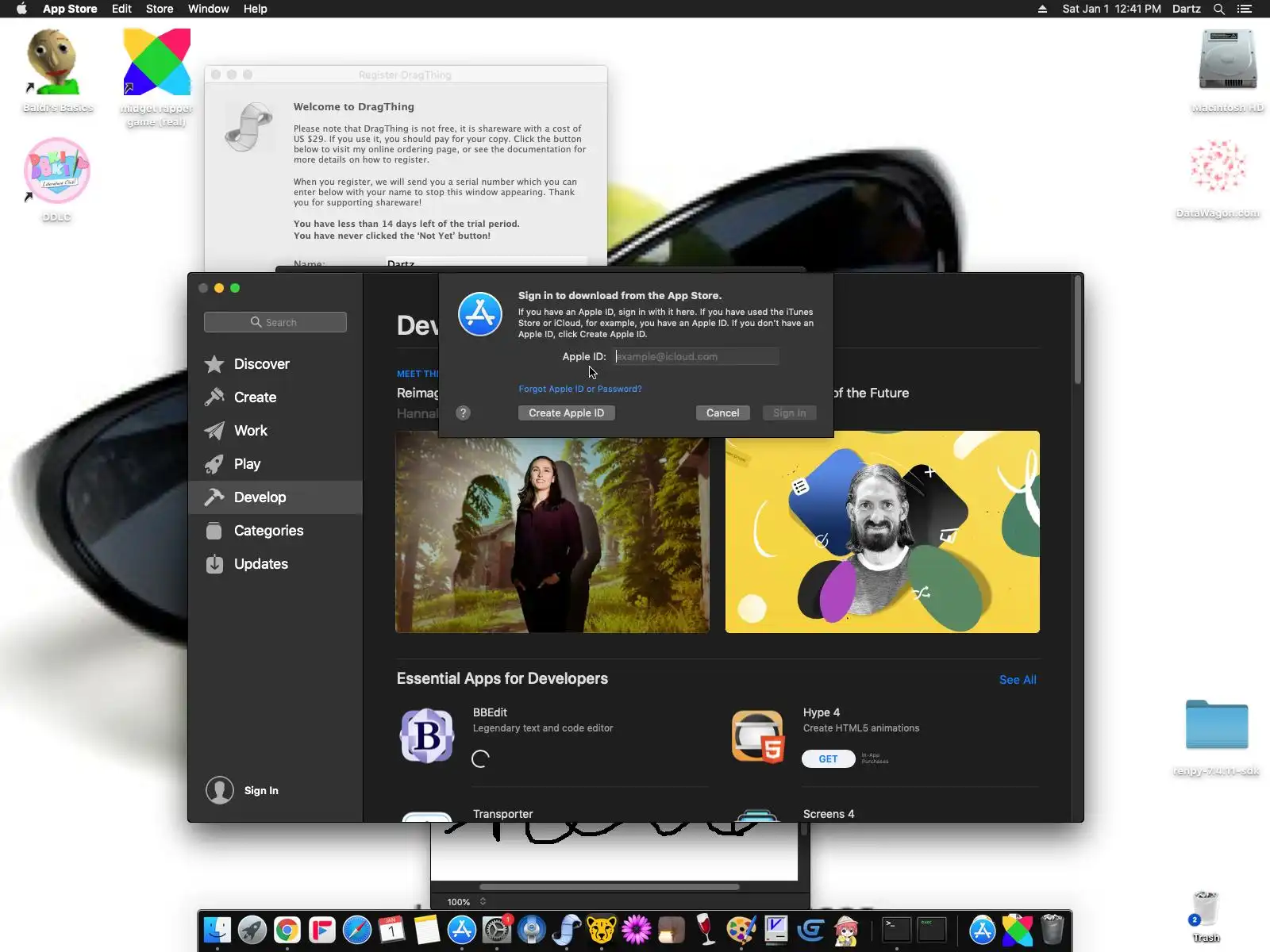Open Google Chrome from the Dock
The image size is (1270, 952).
click(287, 930)
